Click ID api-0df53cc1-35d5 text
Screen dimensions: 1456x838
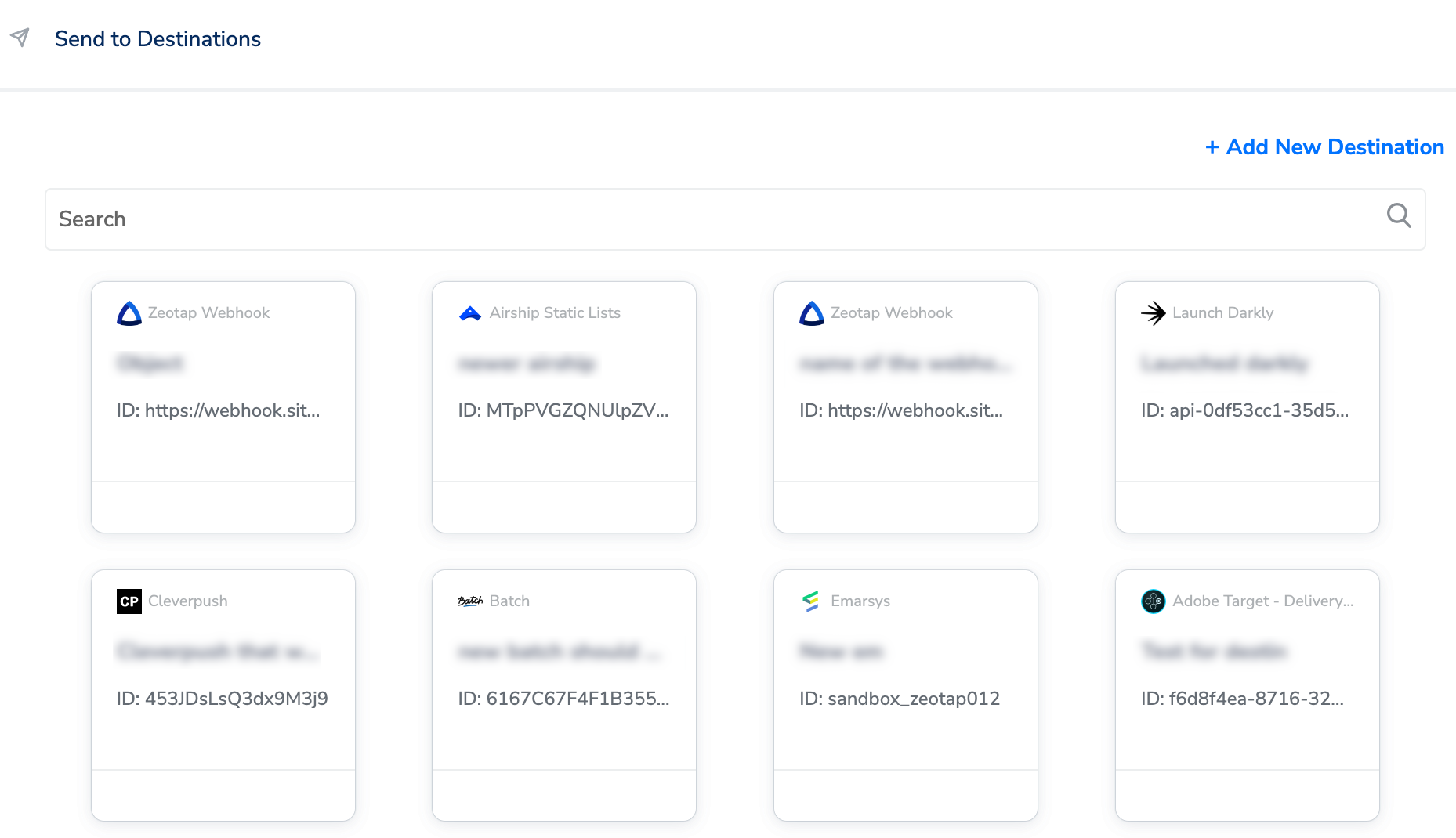[1245, 410]
